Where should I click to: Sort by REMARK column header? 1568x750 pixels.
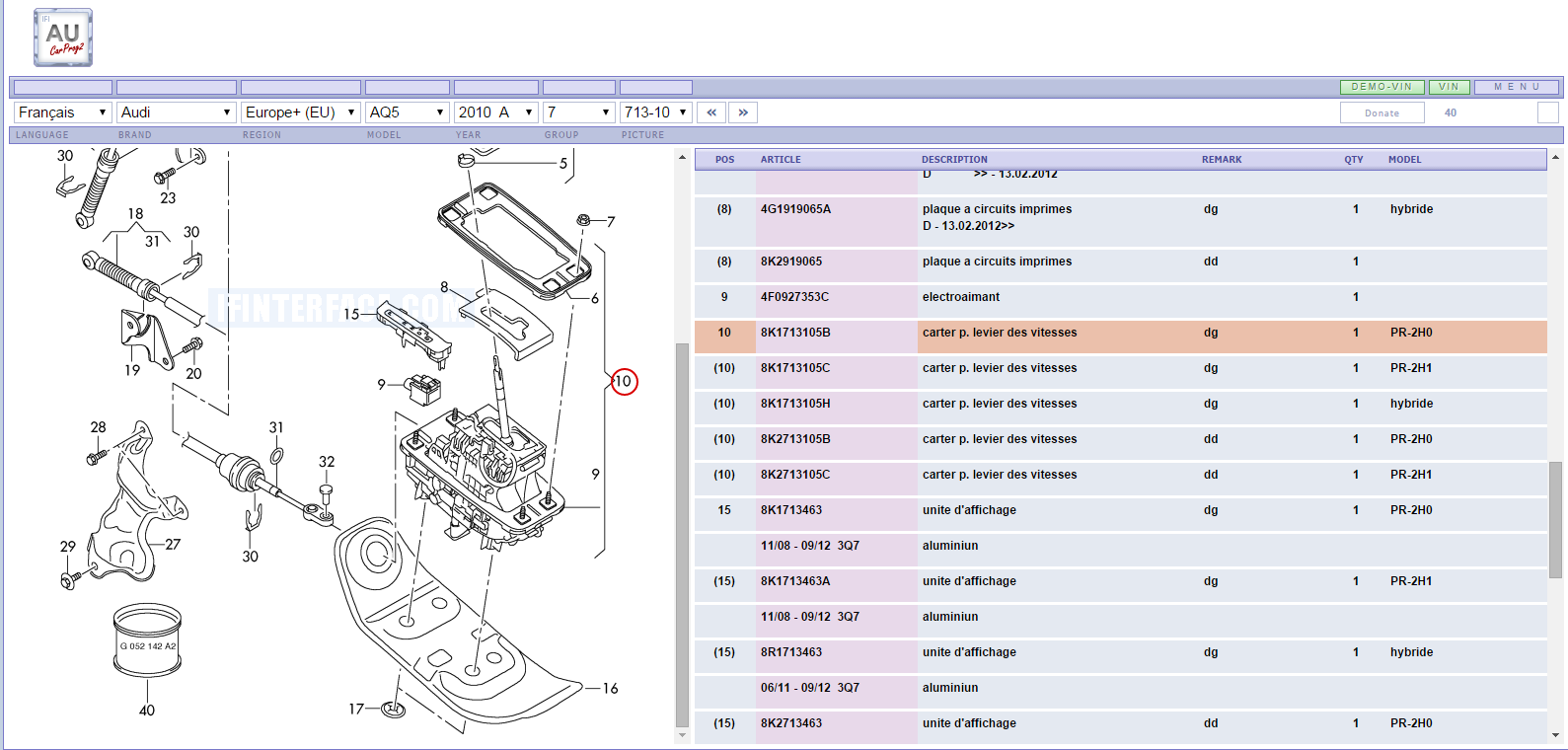1222,160
